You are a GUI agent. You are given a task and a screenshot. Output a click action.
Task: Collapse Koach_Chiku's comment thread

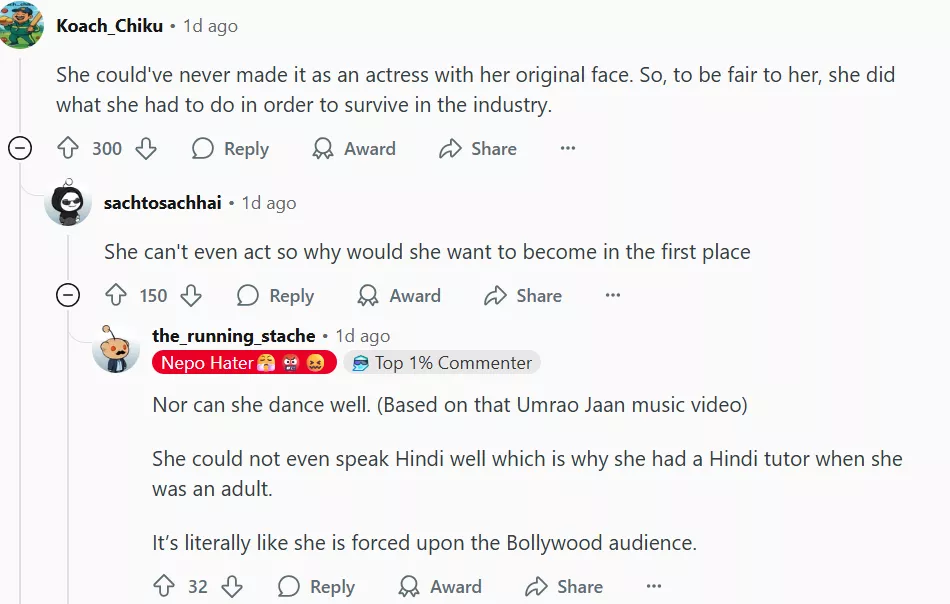coord(20,149)
